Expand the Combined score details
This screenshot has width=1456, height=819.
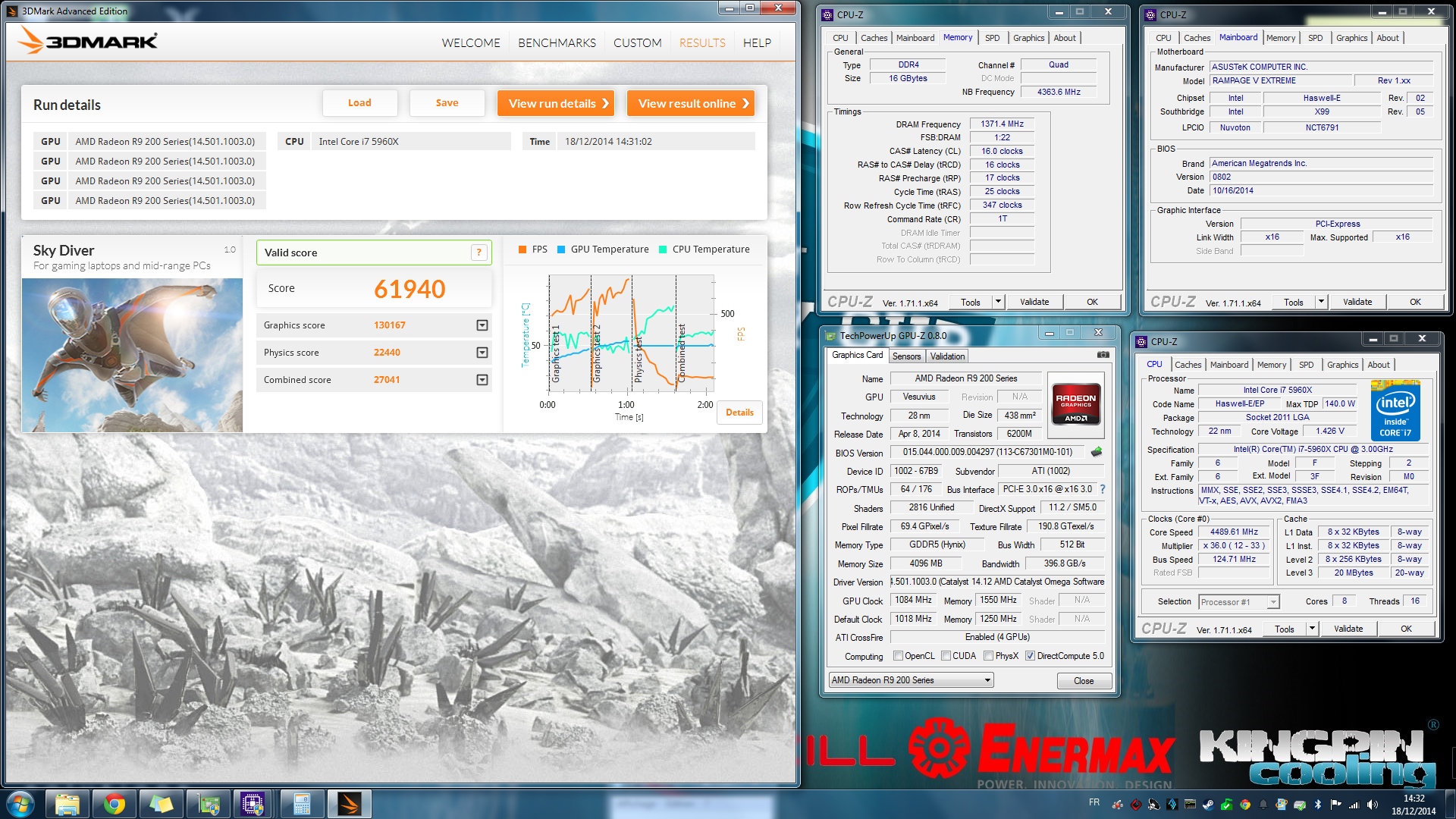[482, 380]
